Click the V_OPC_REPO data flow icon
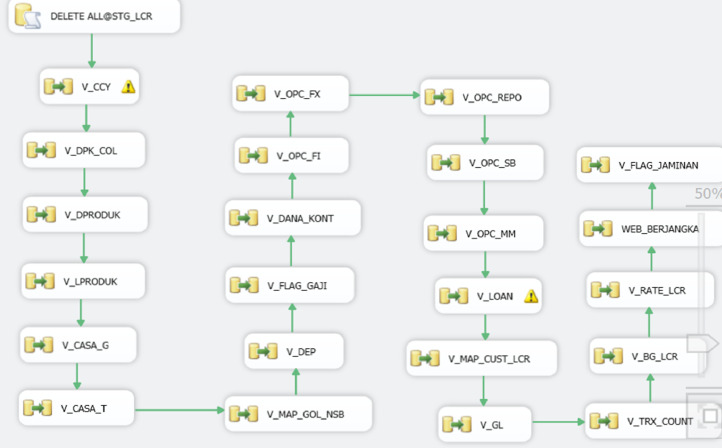The image size is (722, 448). (438, 97)
